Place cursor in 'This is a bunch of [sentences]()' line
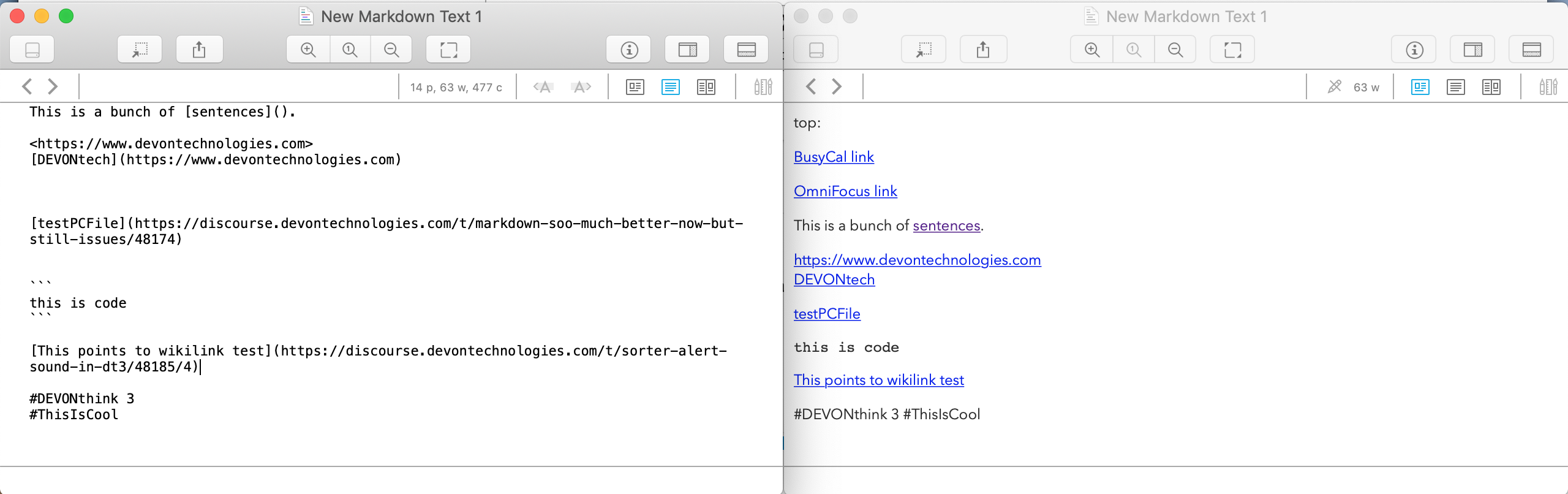This screenshot has height=494, width=1568. click(162, 112)
